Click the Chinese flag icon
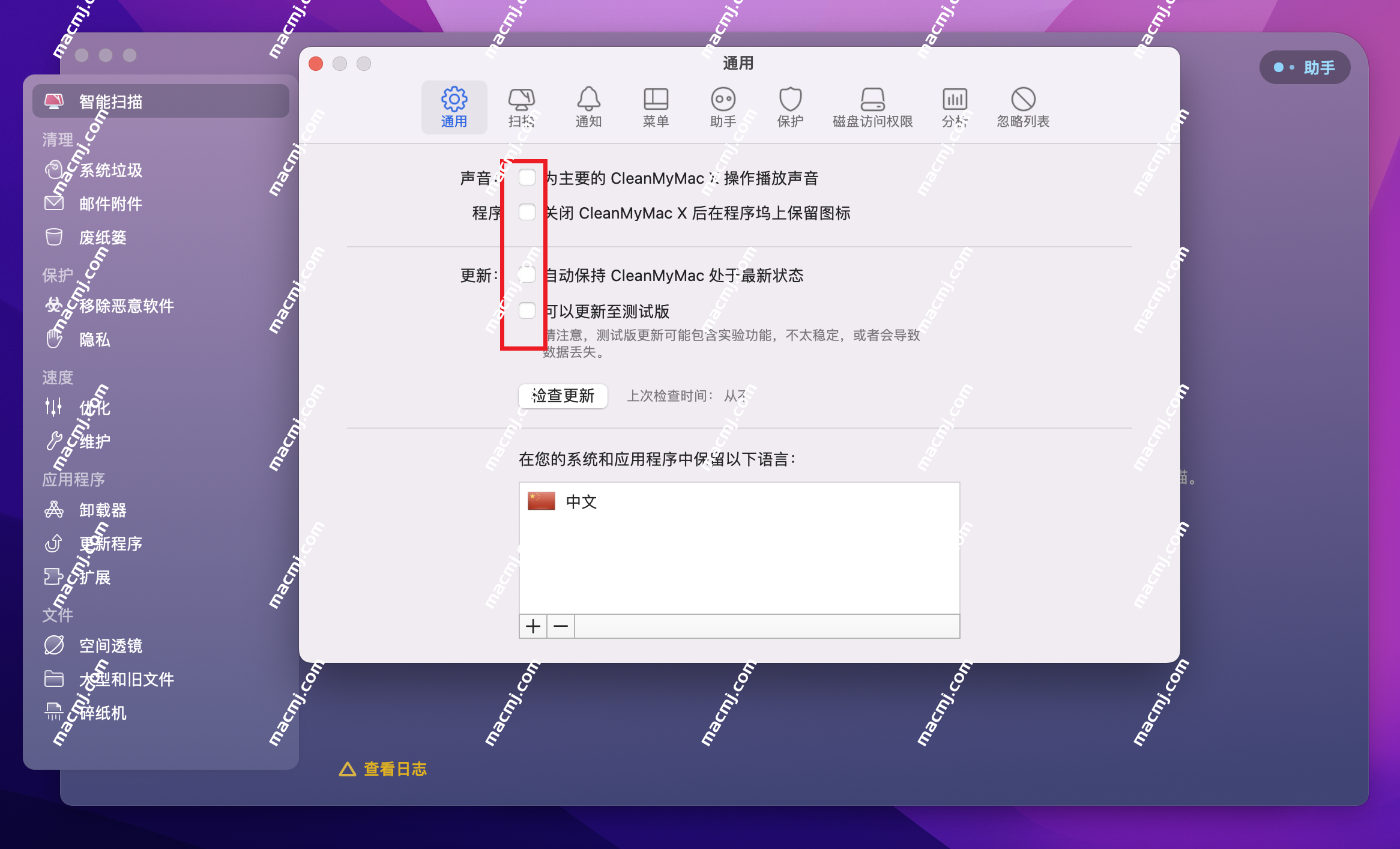The image size is (1400, 849). click(542, 501)
